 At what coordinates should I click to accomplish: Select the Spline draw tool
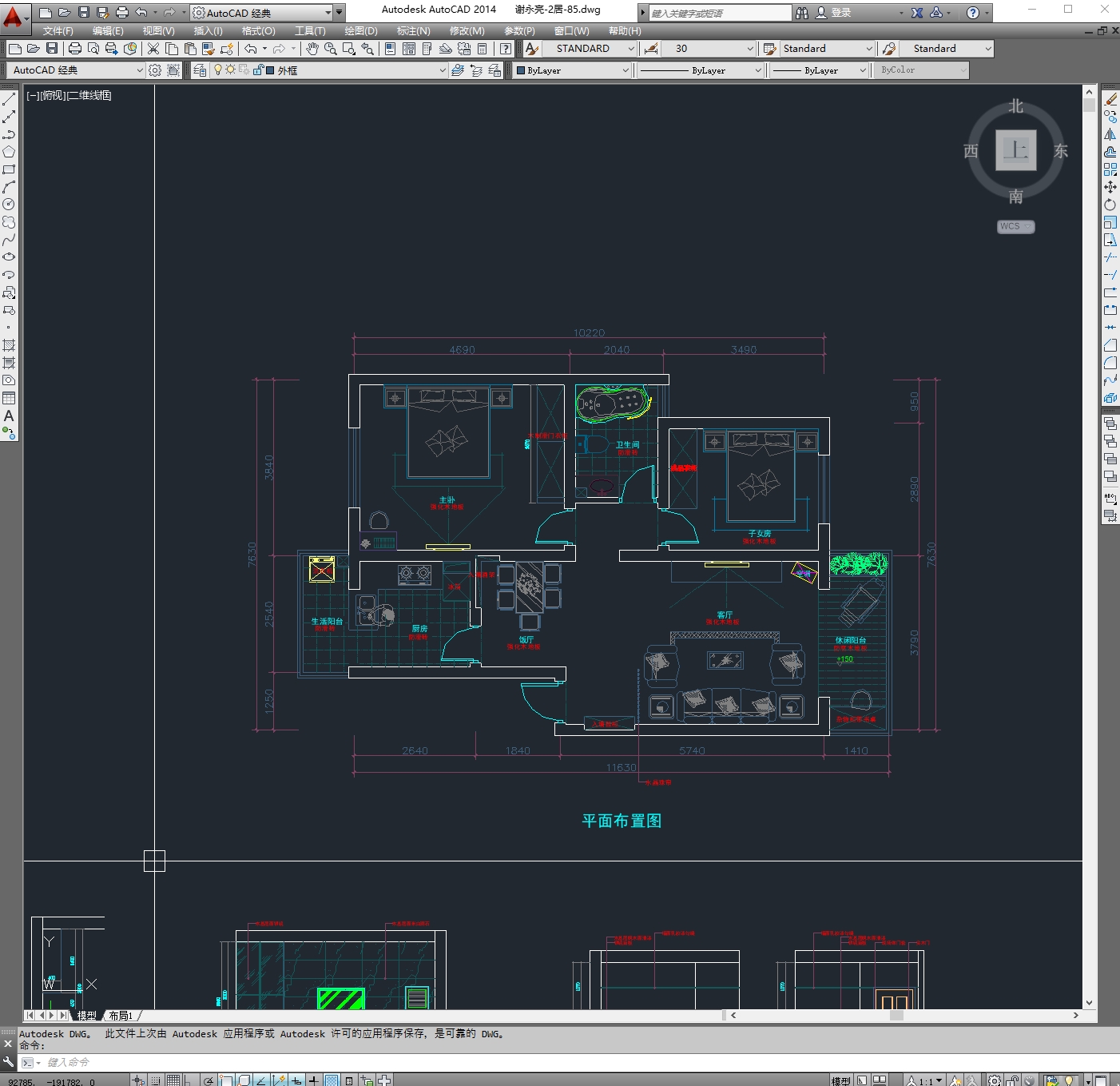9,240
